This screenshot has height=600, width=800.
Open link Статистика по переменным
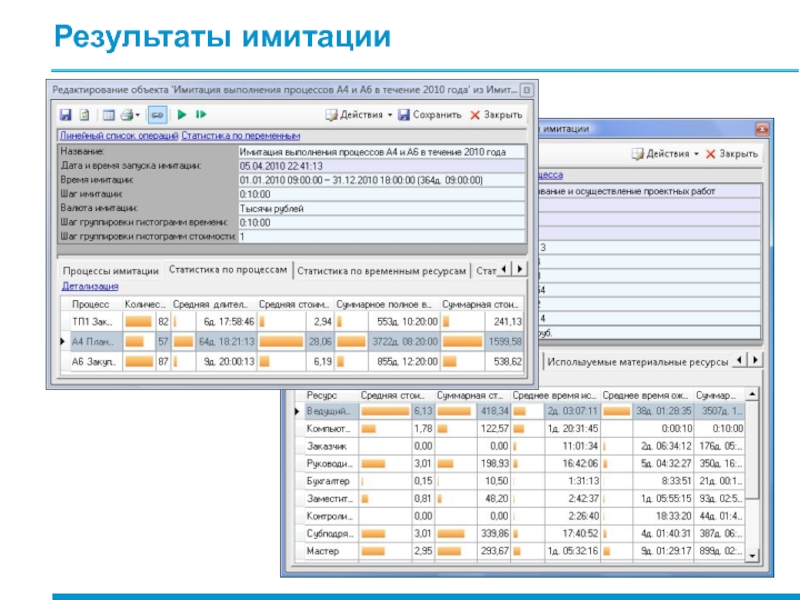click(x=241, y=136)
